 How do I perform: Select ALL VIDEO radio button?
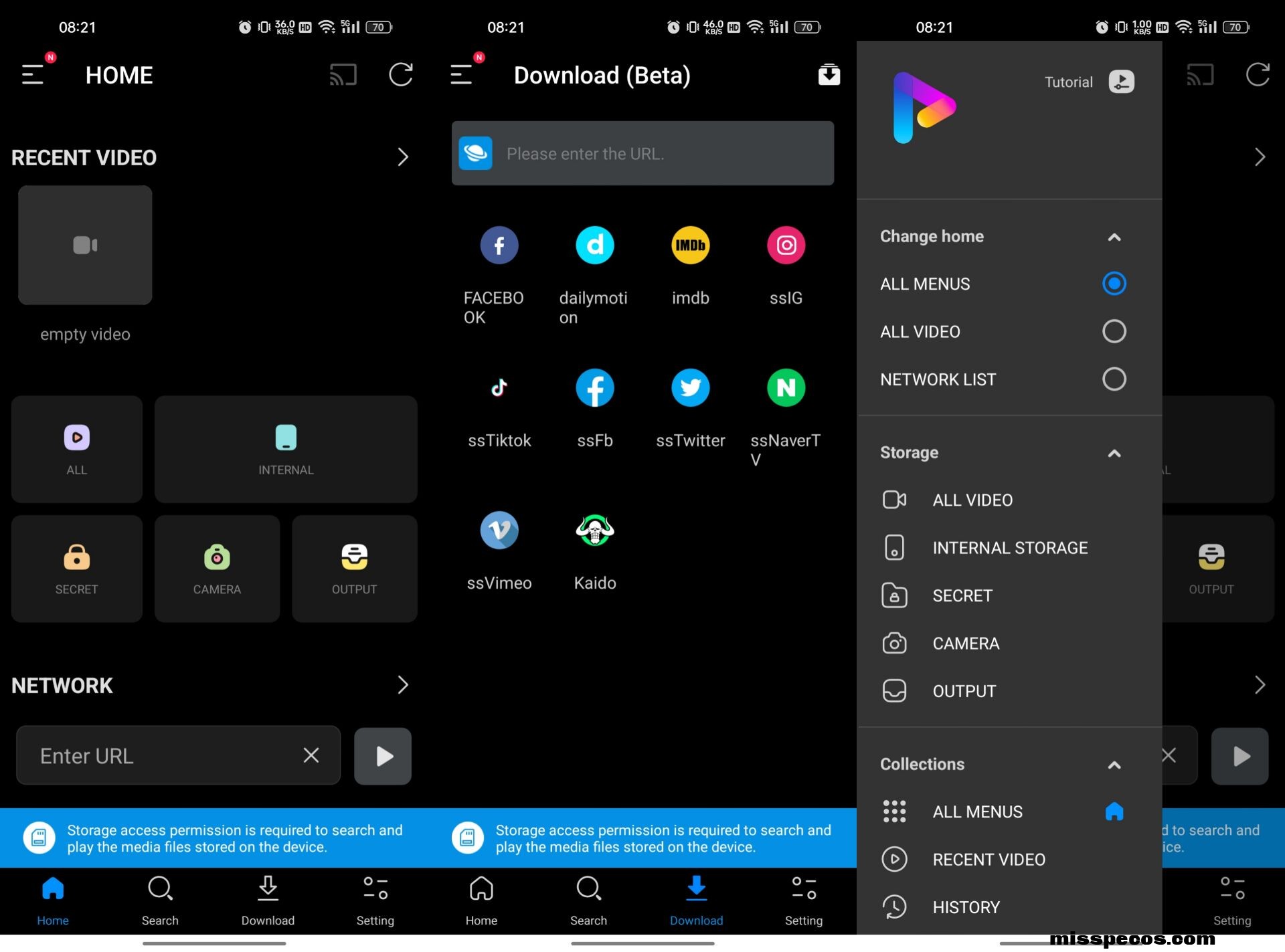[x=1114, y=331]
